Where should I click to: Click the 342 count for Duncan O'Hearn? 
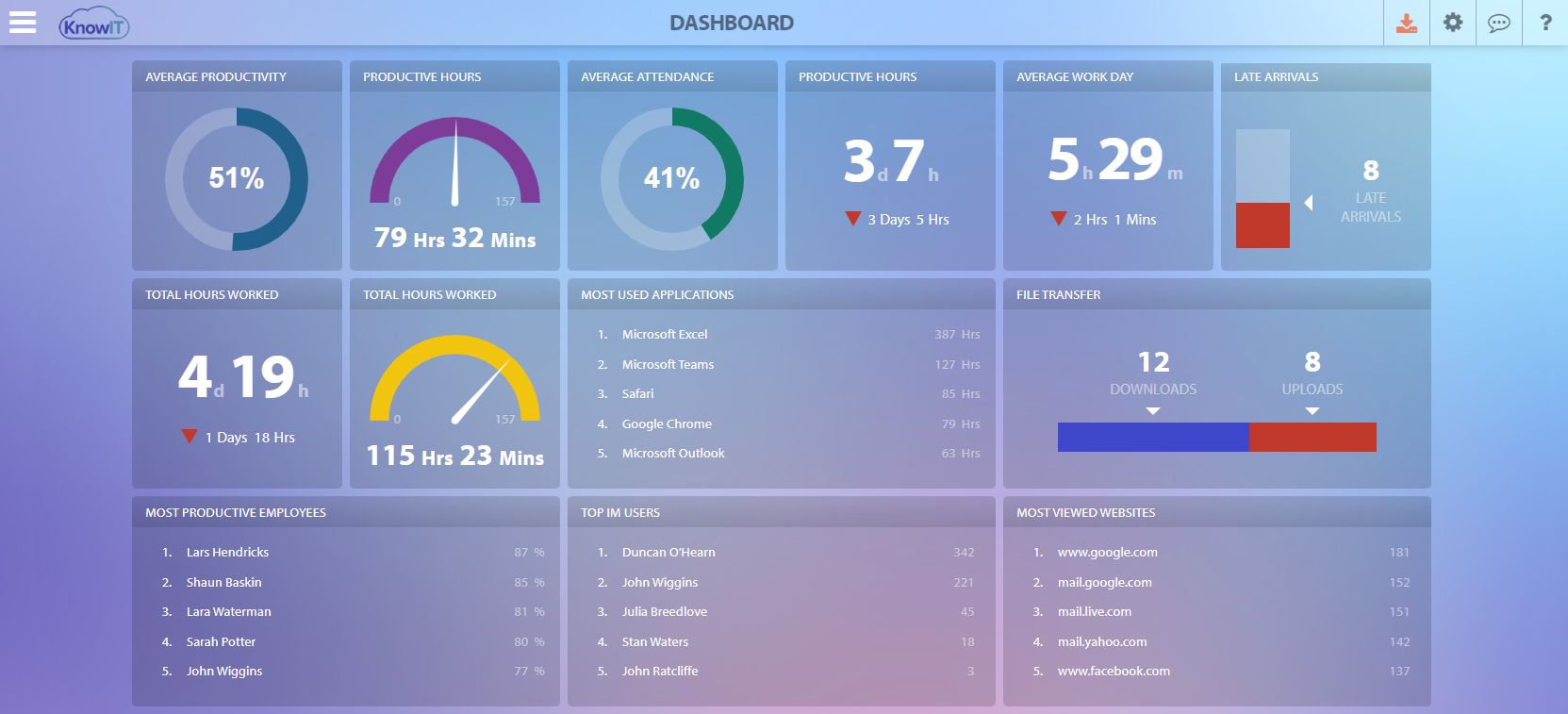(x=964, y=552)
